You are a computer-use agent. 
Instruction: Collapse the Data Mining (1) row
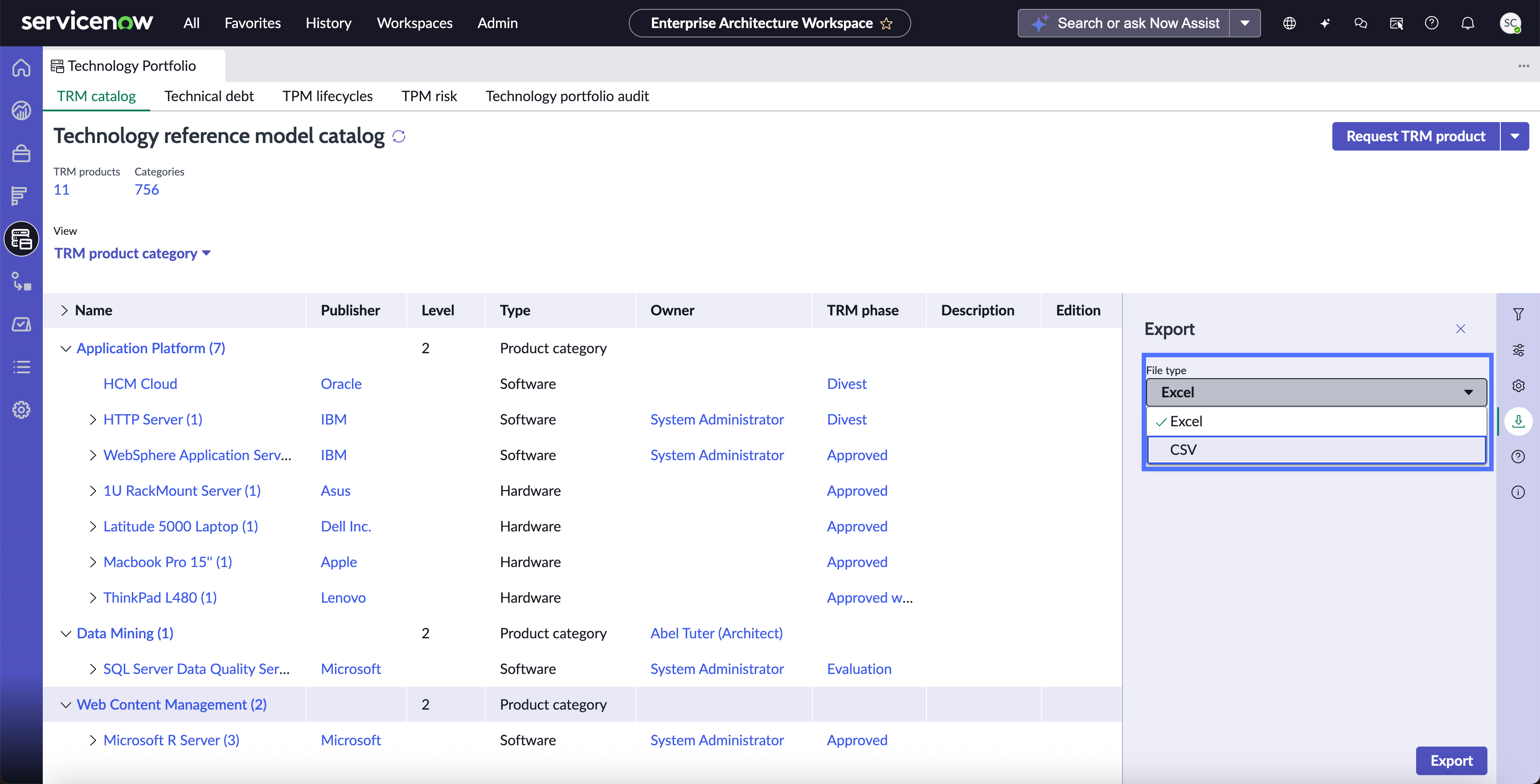pyautogui.click(x=66, y=633)
